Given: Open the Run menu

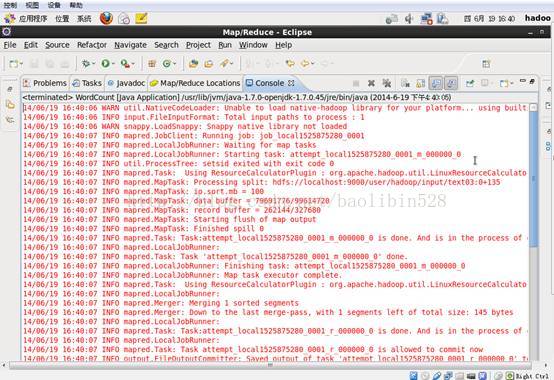Looking at the screenshot, I should pyautogui.click(x=225, y=45).
